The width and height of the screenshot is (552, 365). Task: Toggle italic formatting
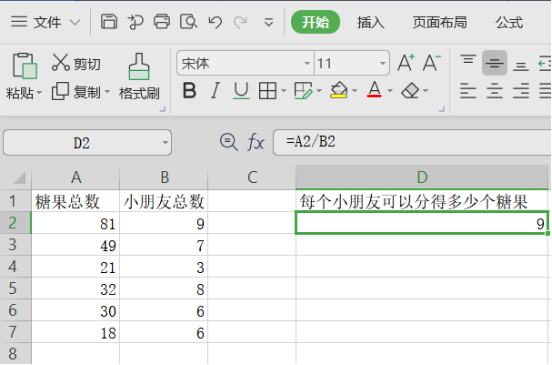[x=215, y=91]
